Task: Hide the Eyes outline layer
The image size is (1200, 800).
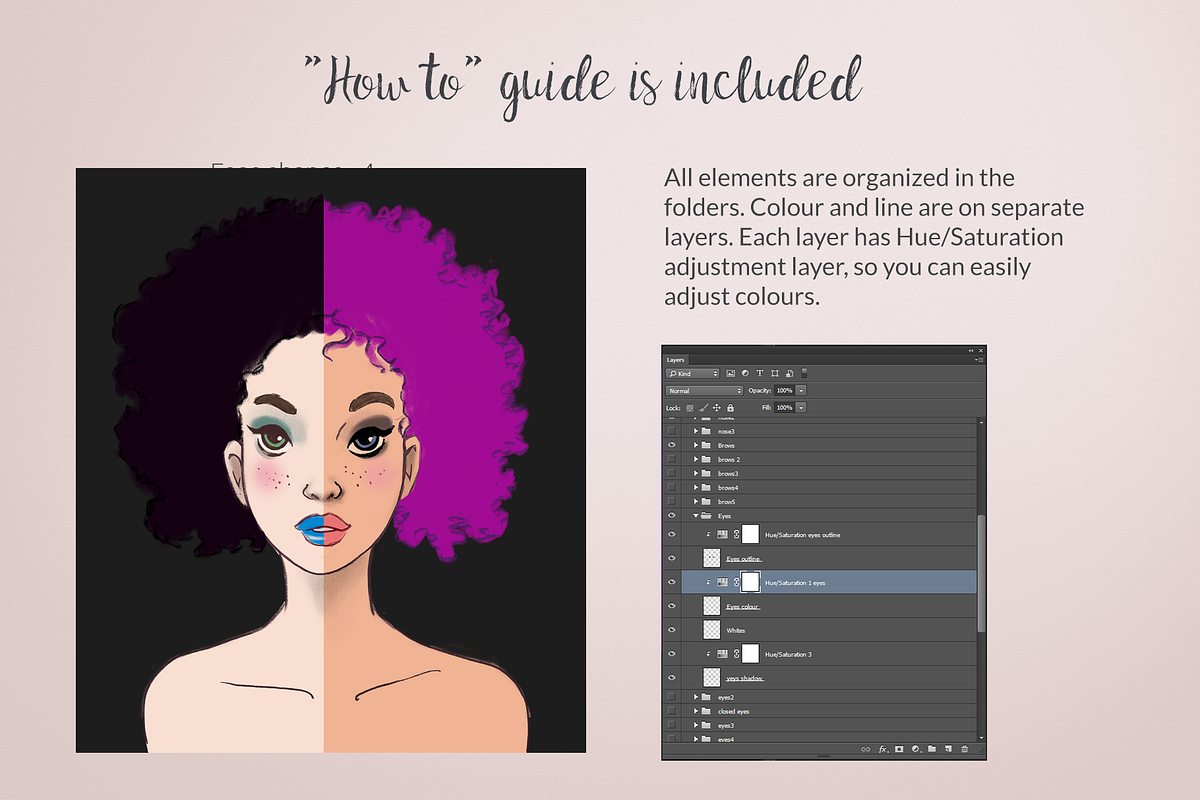Action: 671,558
